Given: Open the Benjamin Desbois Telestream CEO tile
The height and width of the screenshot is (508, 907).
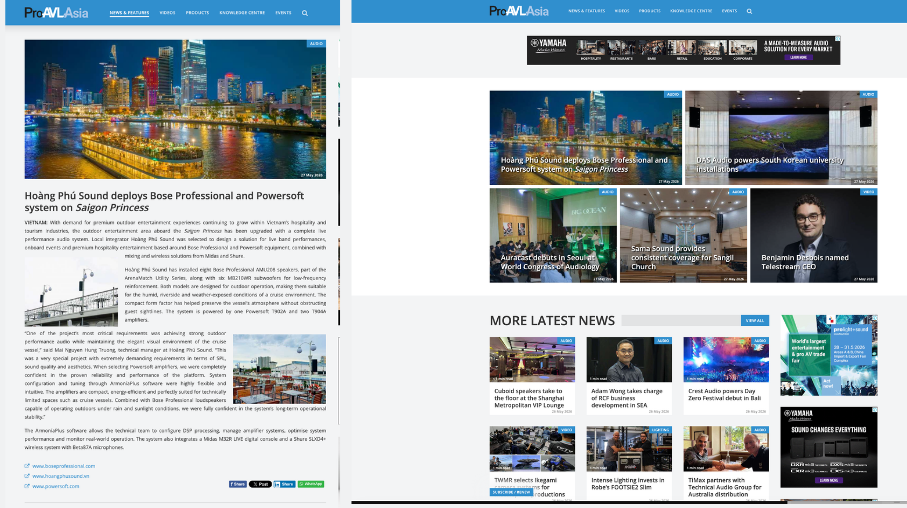Looking at the screenshot, I should pos(813,235).
